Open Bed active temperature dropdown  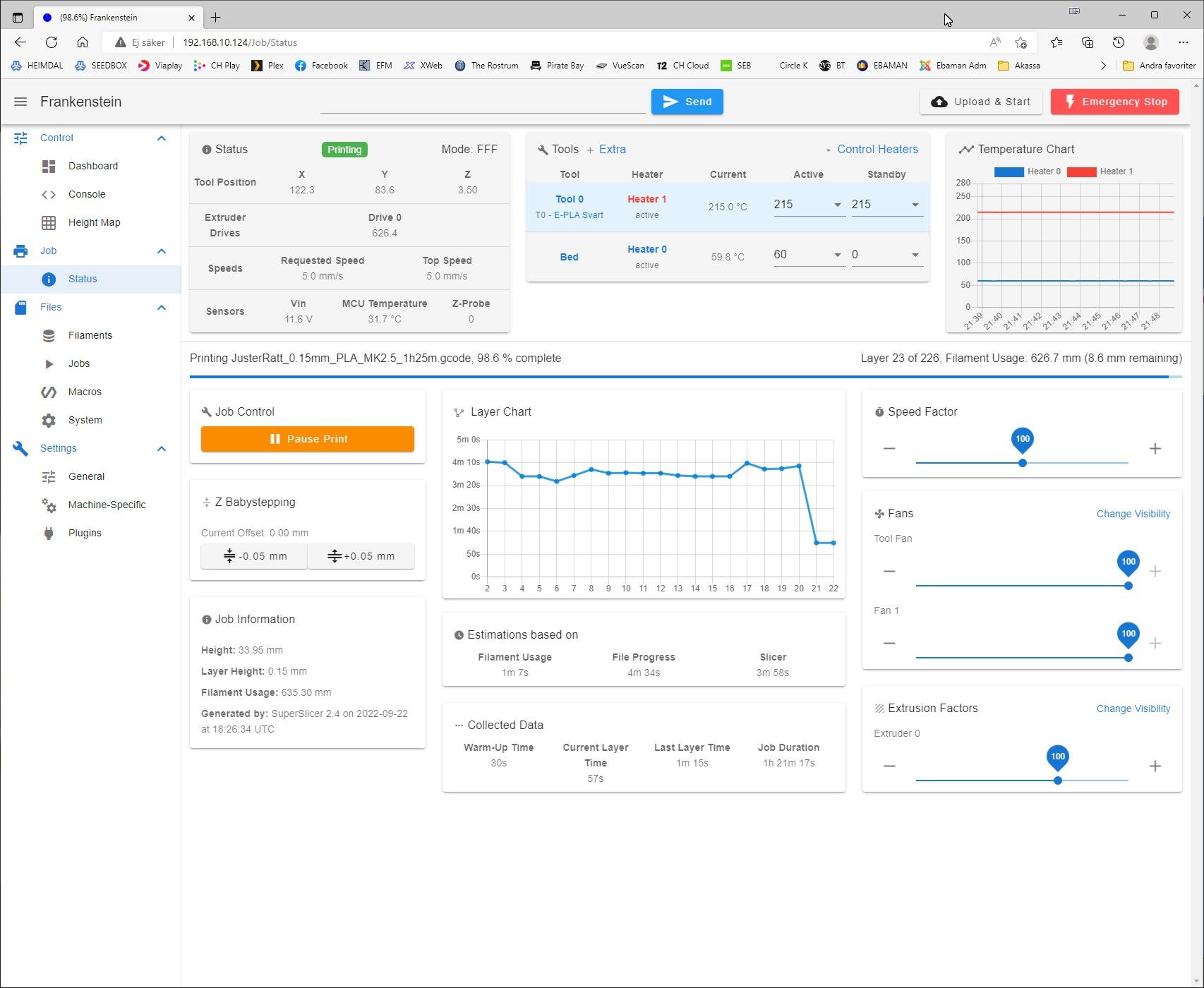point(838,255)
